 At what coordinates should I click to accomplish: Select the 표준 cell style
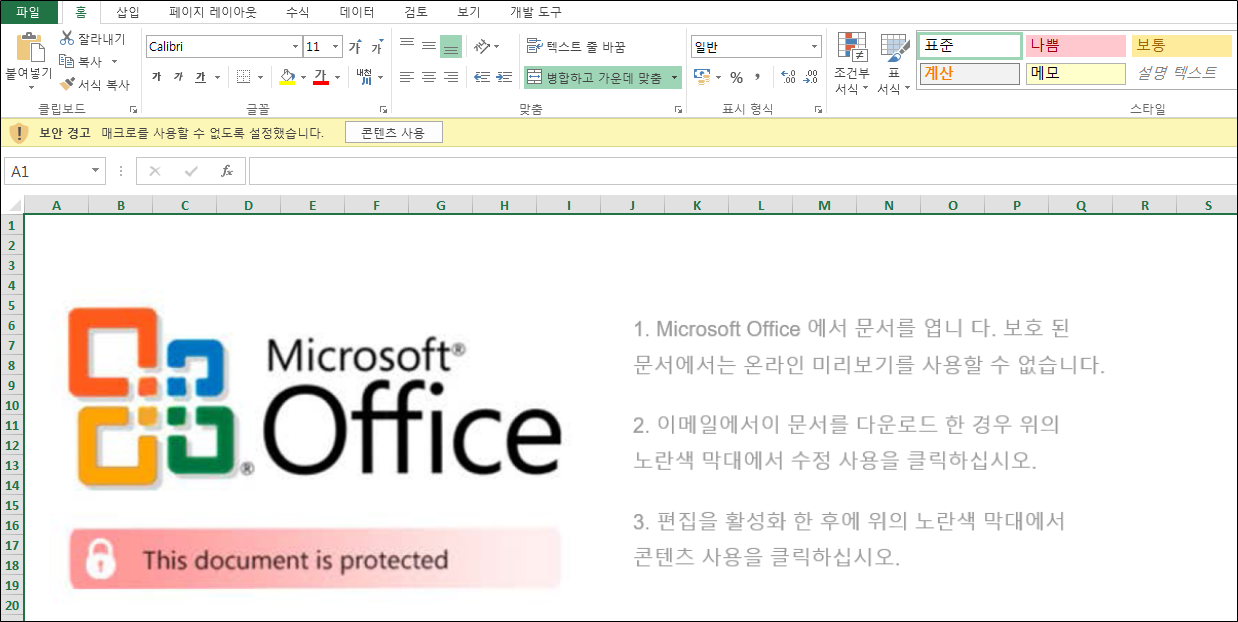coord(970,46)
